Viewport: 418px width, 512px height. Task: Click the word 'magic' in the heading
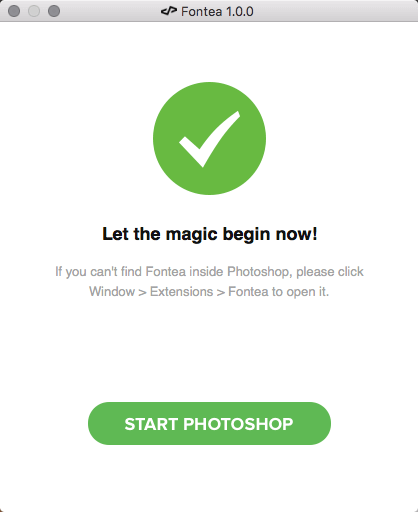(192, 235)
